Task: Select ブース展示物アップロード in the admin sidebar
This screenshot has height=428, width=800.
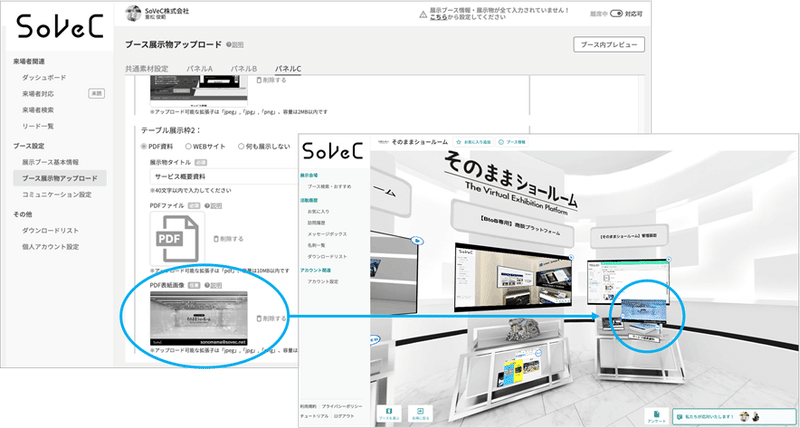Action: [x=60, y=178]
